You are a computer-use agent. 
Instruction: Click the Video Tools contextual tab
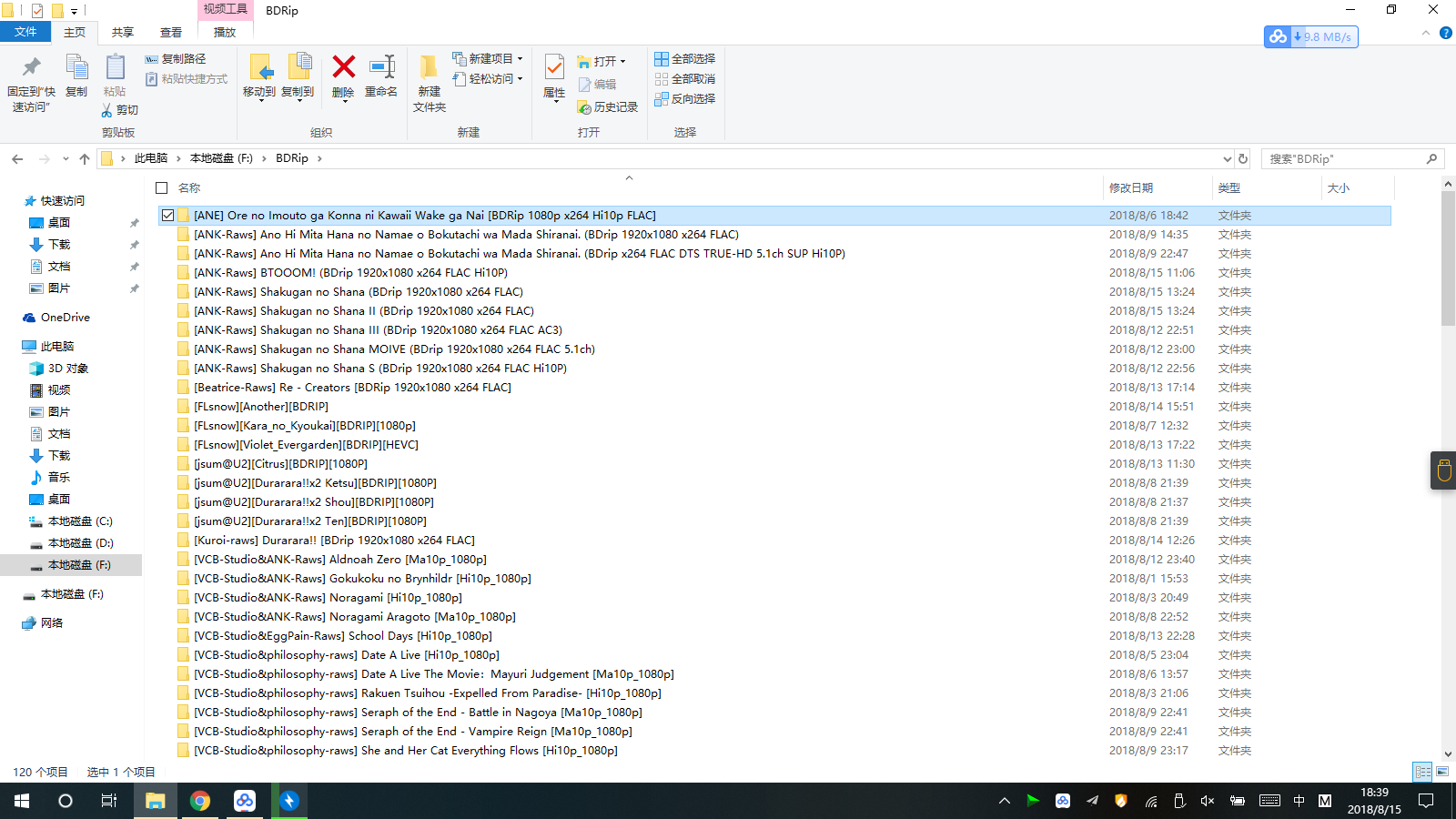tap(226, 9)
